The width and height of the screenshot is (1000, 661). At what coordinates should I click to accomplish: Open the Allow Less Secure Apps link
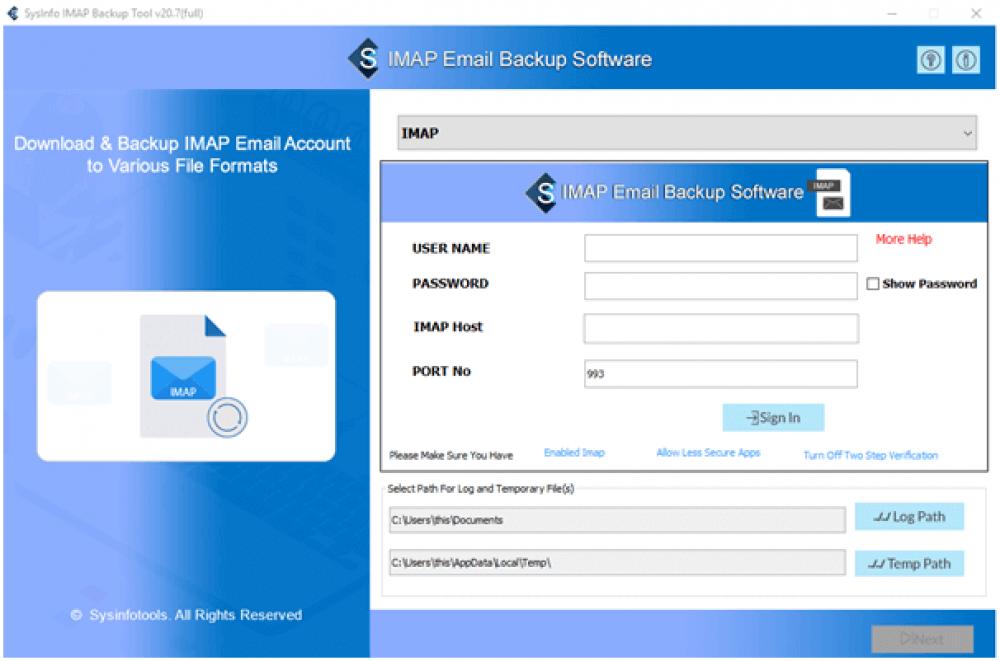pos(707,453)
